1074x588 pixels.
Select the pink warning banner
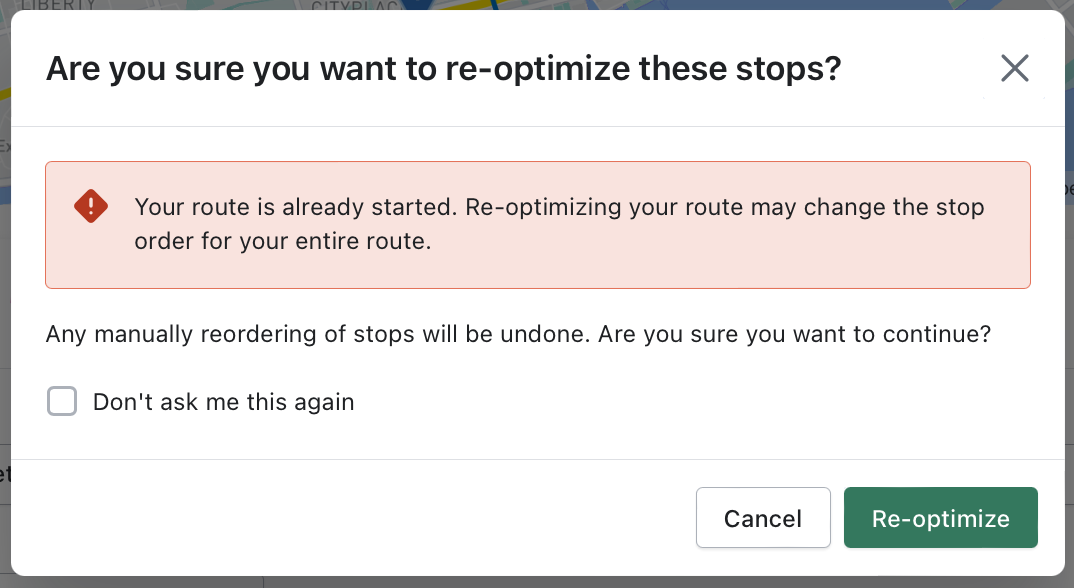(537, 225)
